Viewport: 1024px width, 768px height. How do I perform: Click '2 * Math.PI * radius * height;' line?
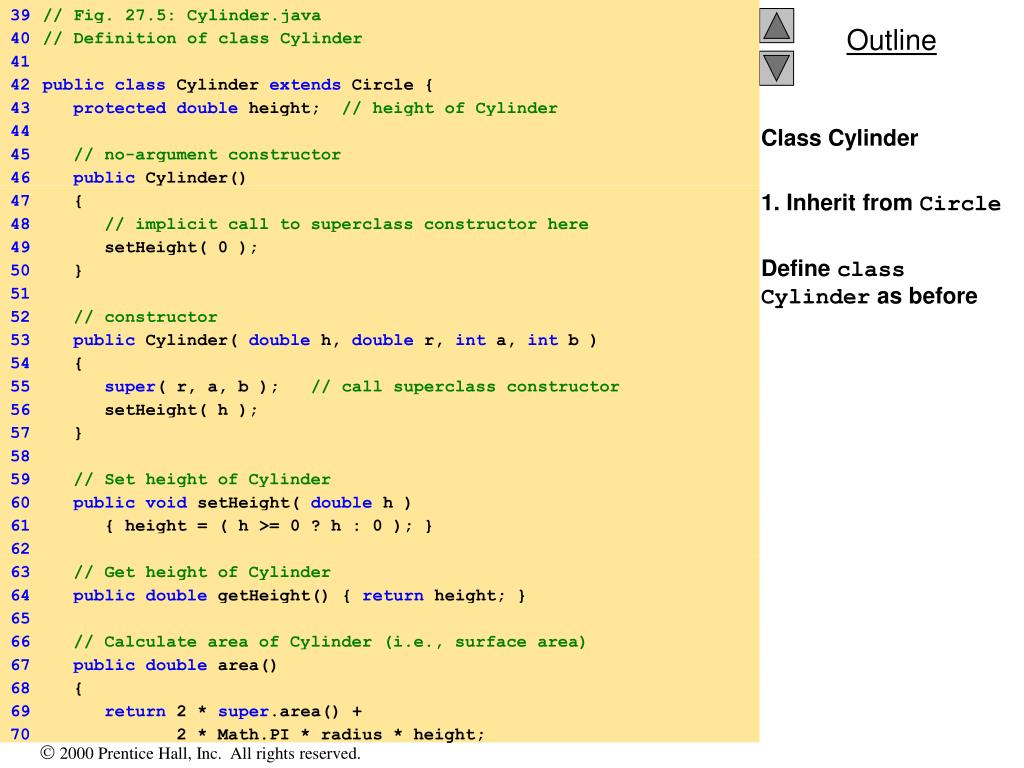pyautogui.click(x=330, y=735)
